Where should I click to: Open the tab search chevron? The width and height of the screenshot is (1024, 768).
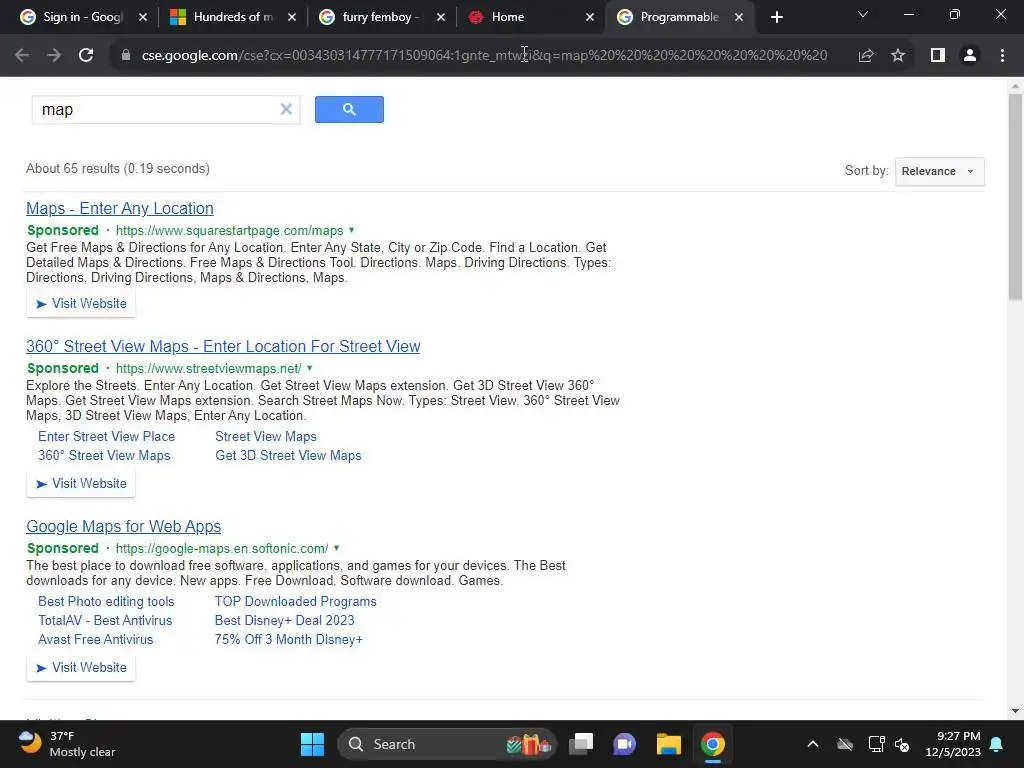point(863,14)
